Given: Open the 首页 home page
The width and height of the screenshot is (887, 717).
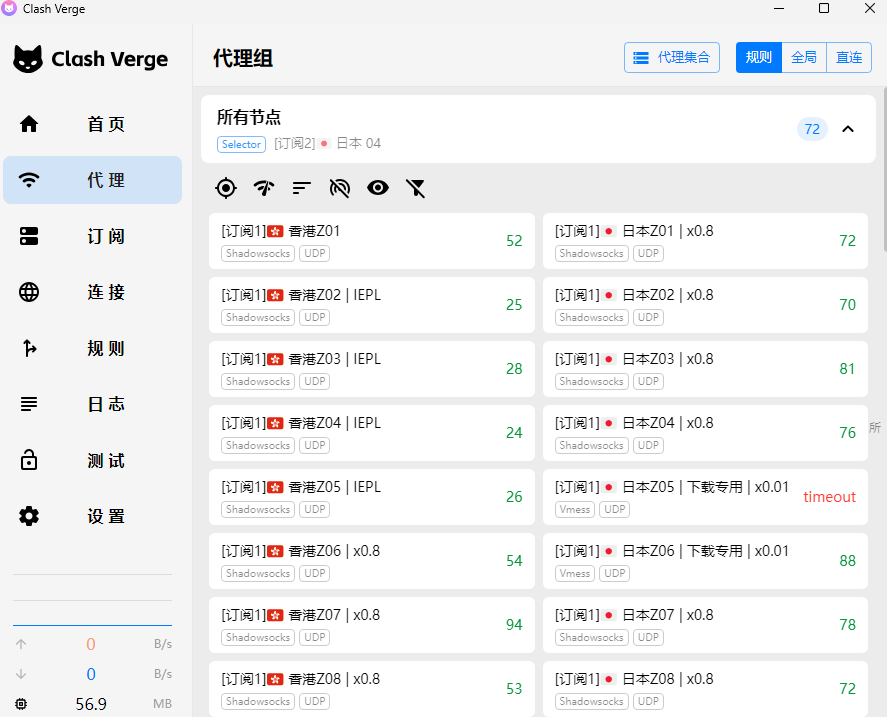Looking at the screenshot, I should [x=92, y=124].
